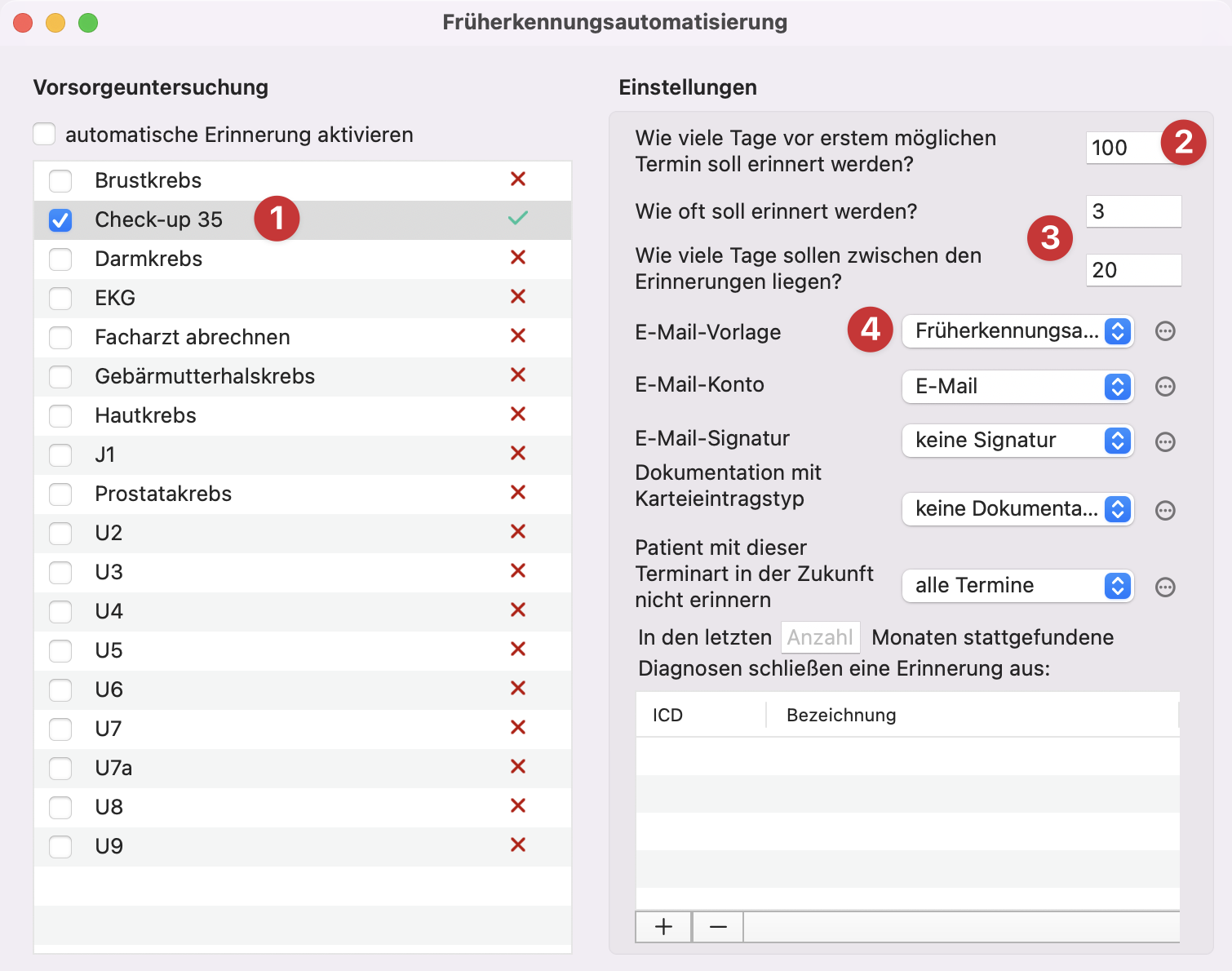Open the keine Dokumenta... dropdown
Image resolution: width=1232 pixels, height=971 pixels.
tap(1017, 509)
